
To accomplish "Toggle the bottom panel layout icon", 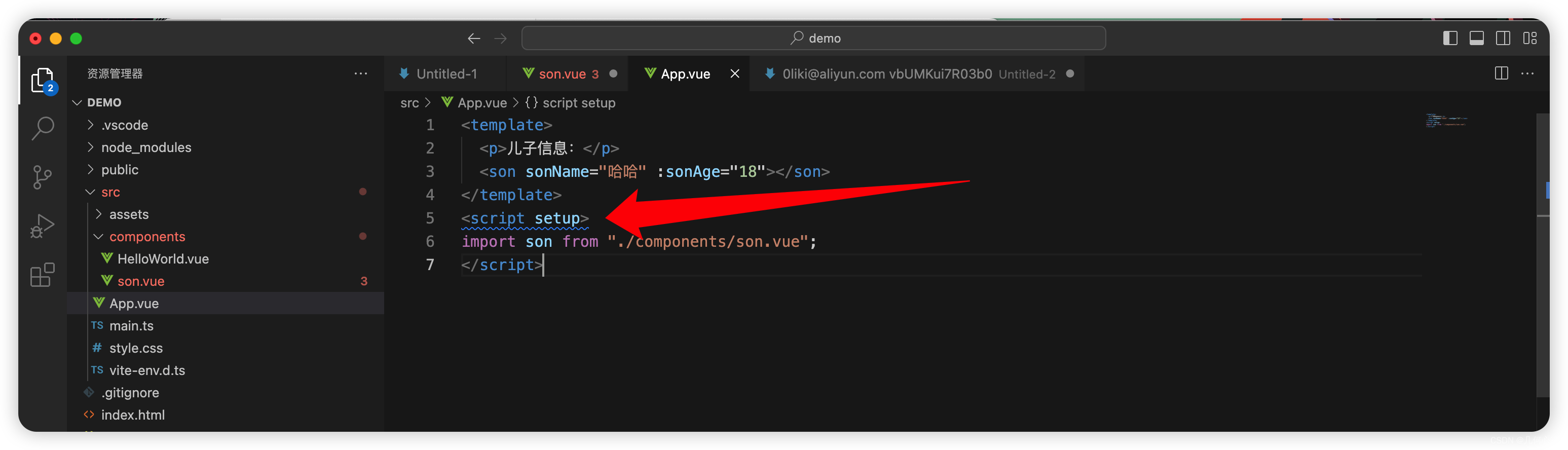I will click(1476, 39).
